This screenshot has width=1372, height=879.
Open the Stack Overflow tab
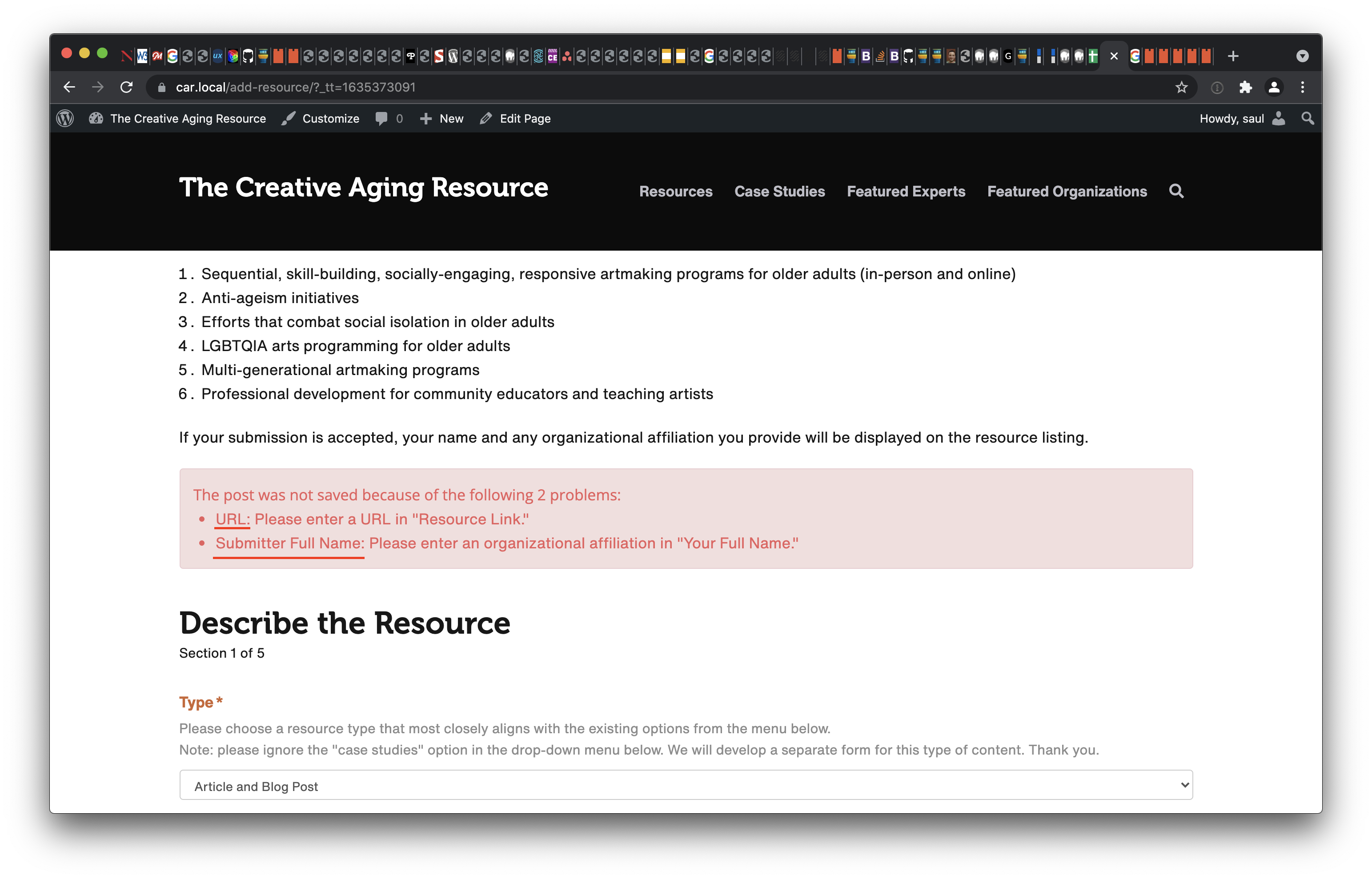(880, 56)
